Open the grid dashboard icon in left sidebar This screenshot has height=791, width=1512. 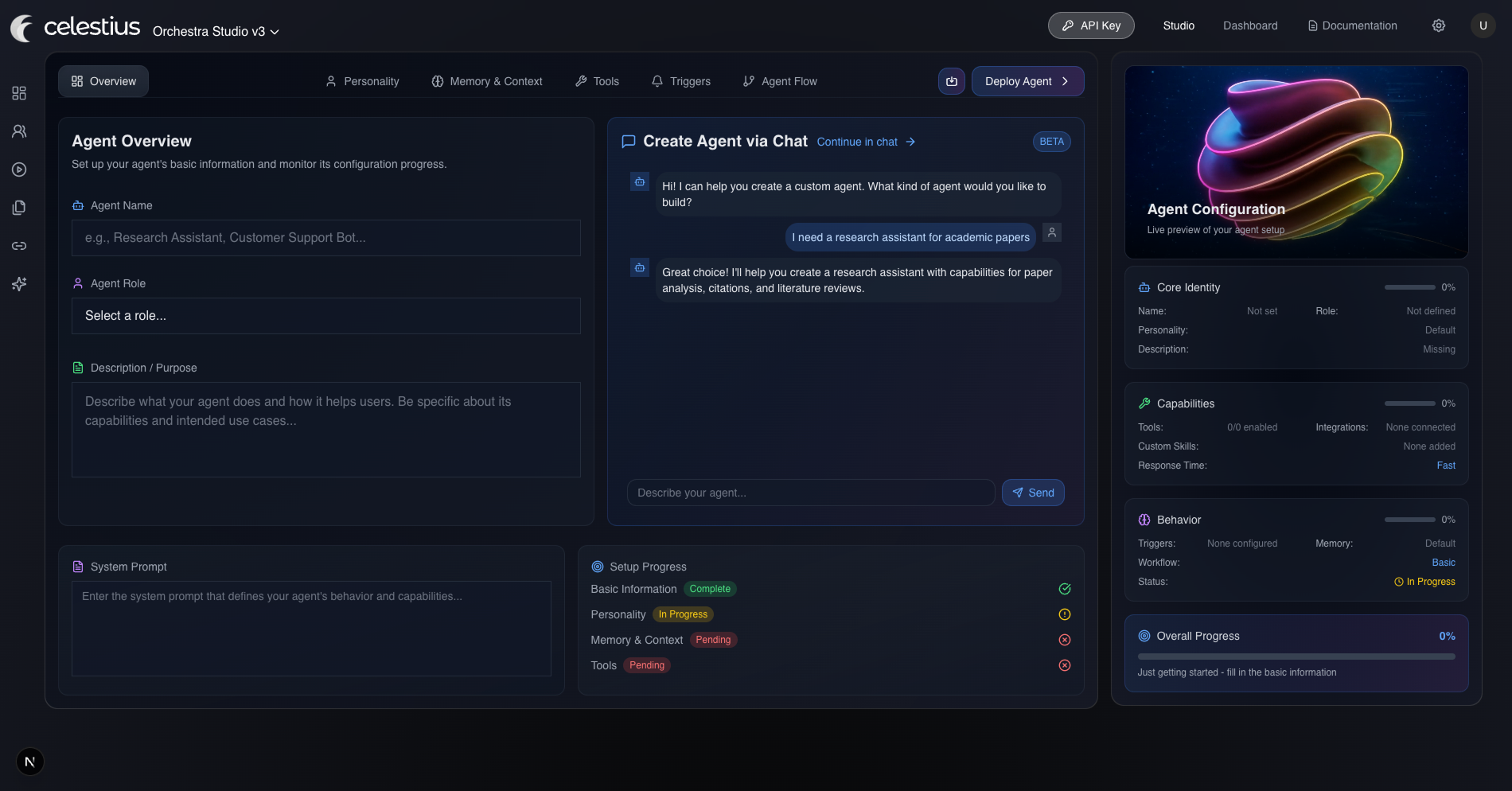(x=19, y=93)
